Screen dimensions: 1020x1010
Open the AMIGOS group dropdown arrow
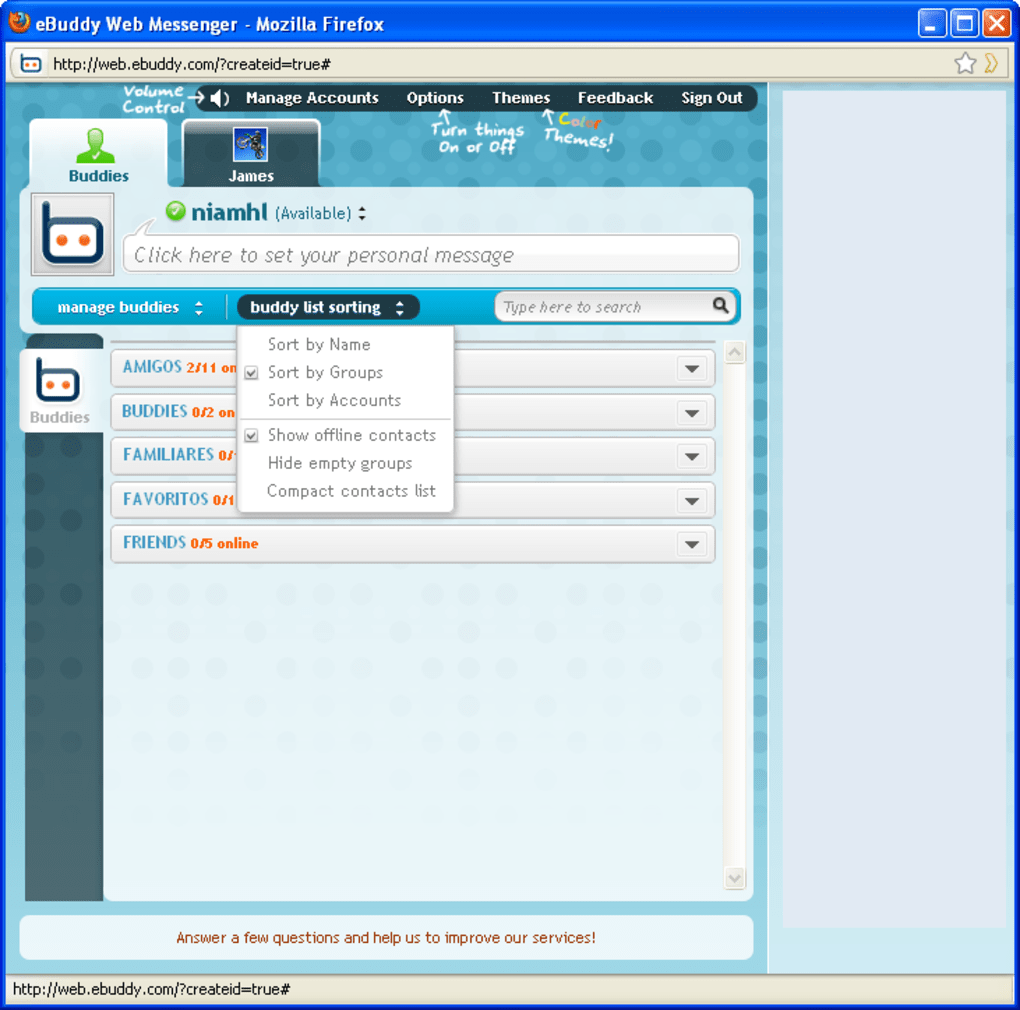[692, 368]
